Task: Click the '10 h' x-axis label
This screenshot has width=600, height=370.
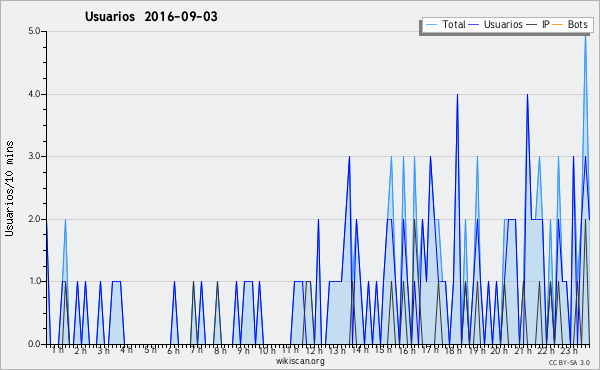Action: (x=267, y=350)
